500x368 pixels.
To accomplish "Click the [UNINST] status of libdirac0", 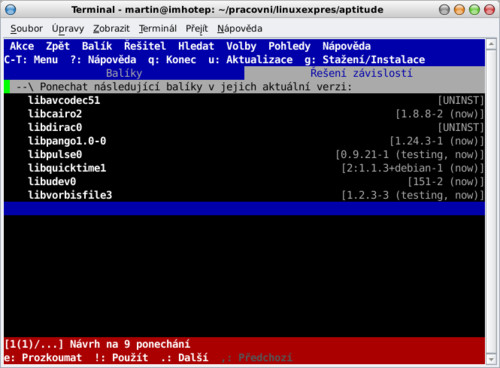I will [x=460, y=127].
